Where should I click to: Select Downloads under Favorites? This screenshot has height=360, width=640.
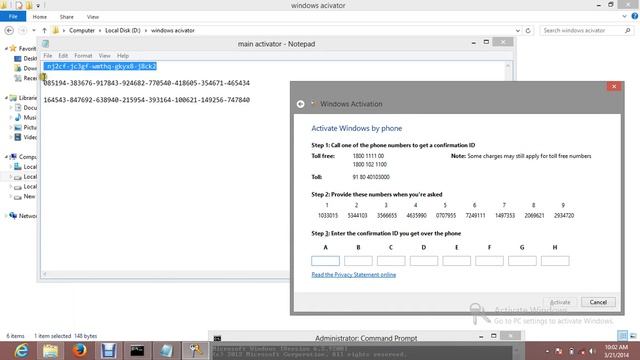click(26, 68)
